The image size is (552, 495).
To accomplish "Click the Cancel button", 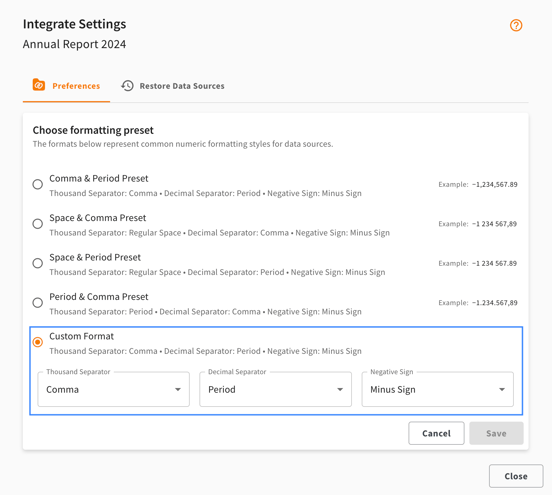I will (436, 433).
